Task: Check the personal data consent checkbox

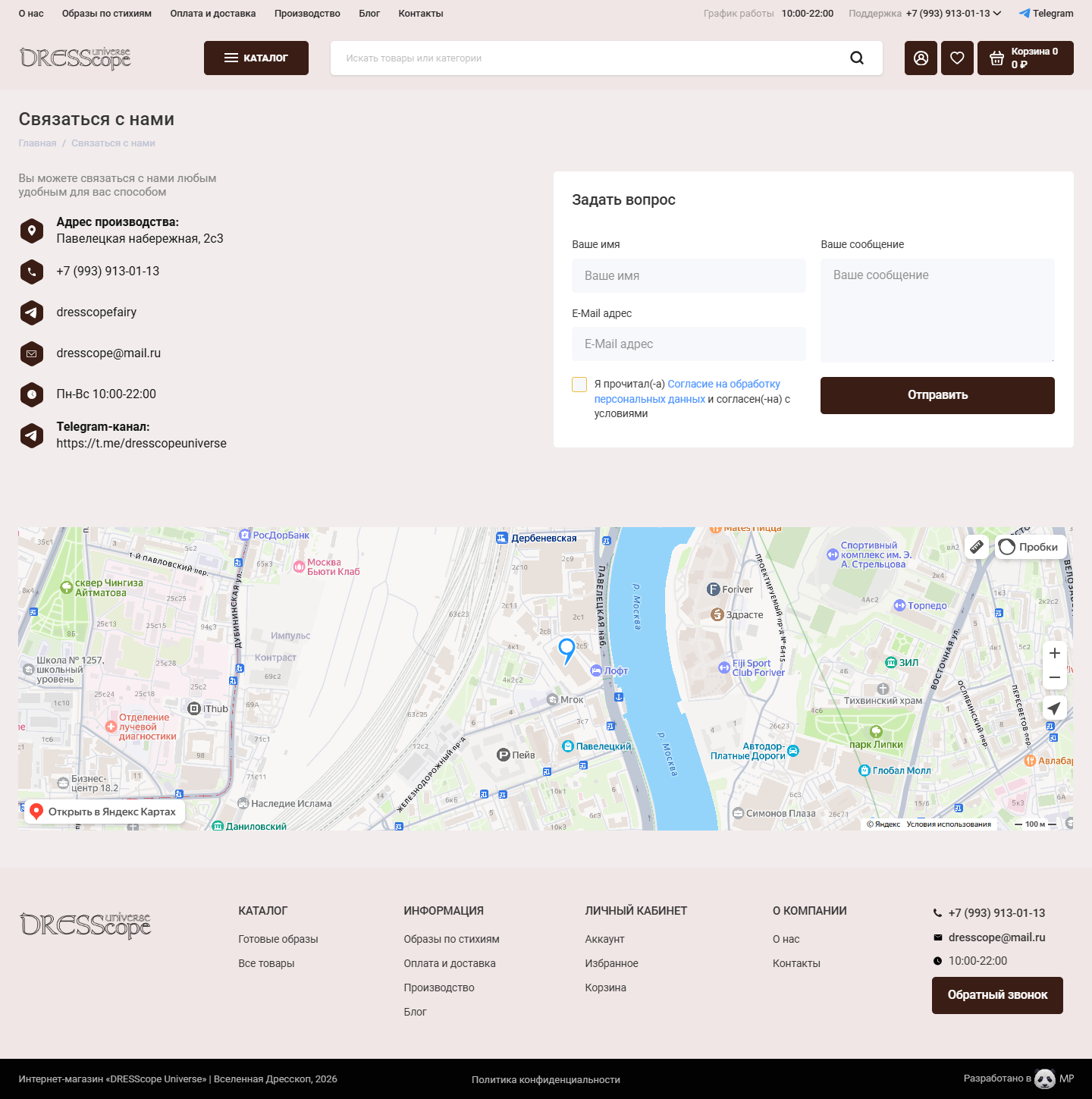Action: coord(579,385)
